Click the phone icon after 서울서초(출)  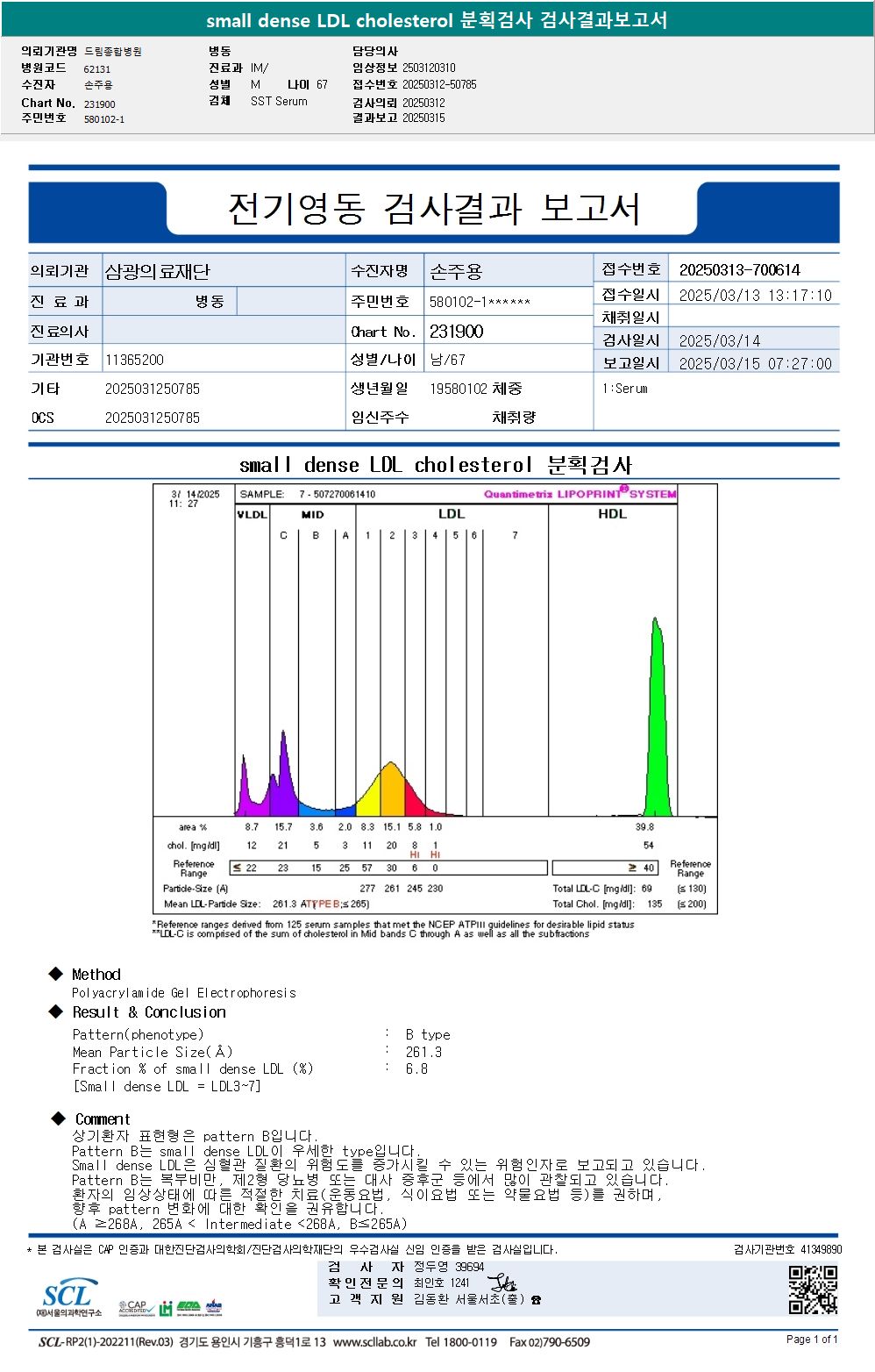536,1300
